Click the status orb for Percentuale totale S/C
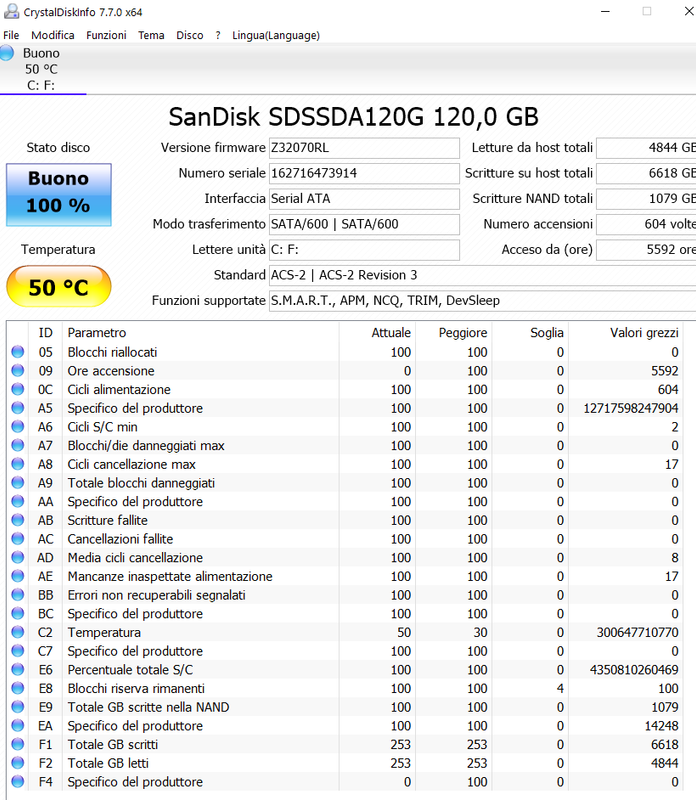 [18, 669]
